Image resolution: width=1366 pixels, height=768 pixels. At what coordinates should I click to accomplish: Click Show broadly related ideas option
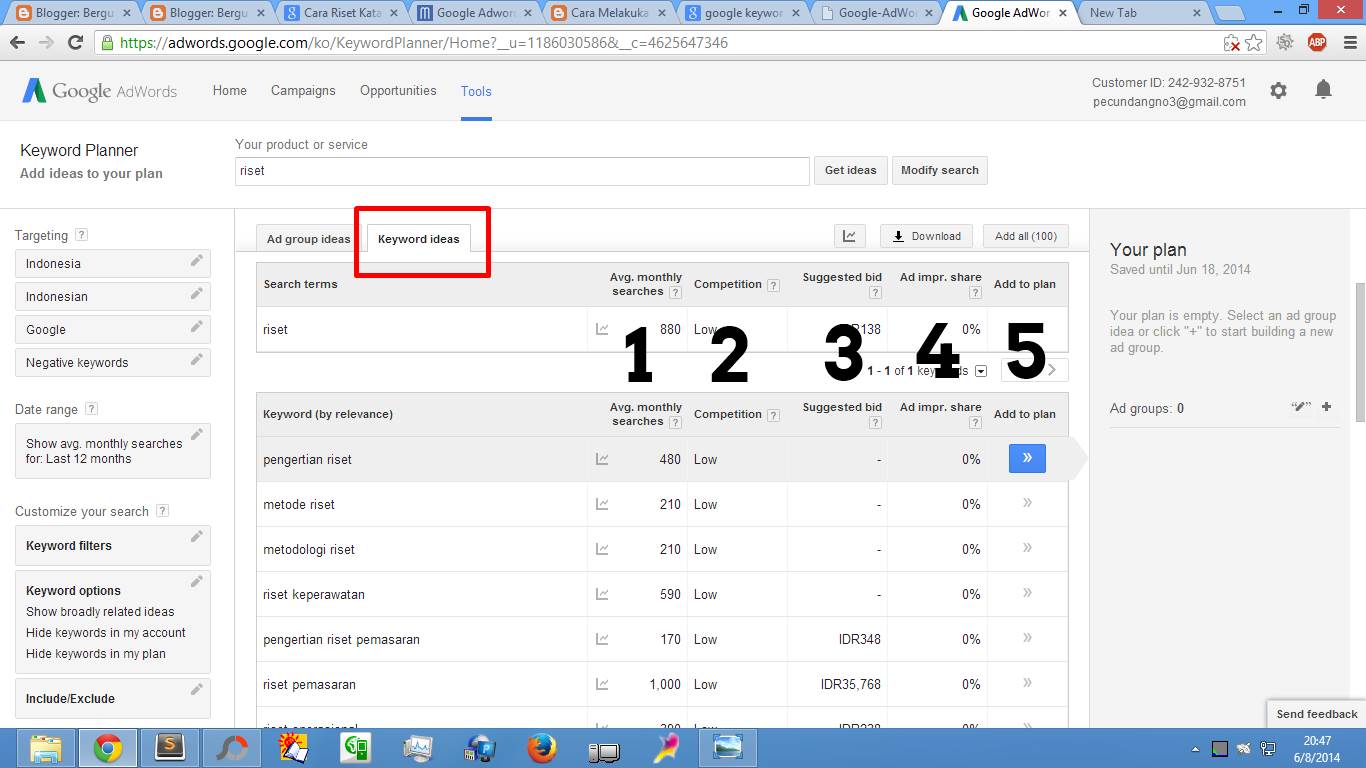(x=100, y=612)
